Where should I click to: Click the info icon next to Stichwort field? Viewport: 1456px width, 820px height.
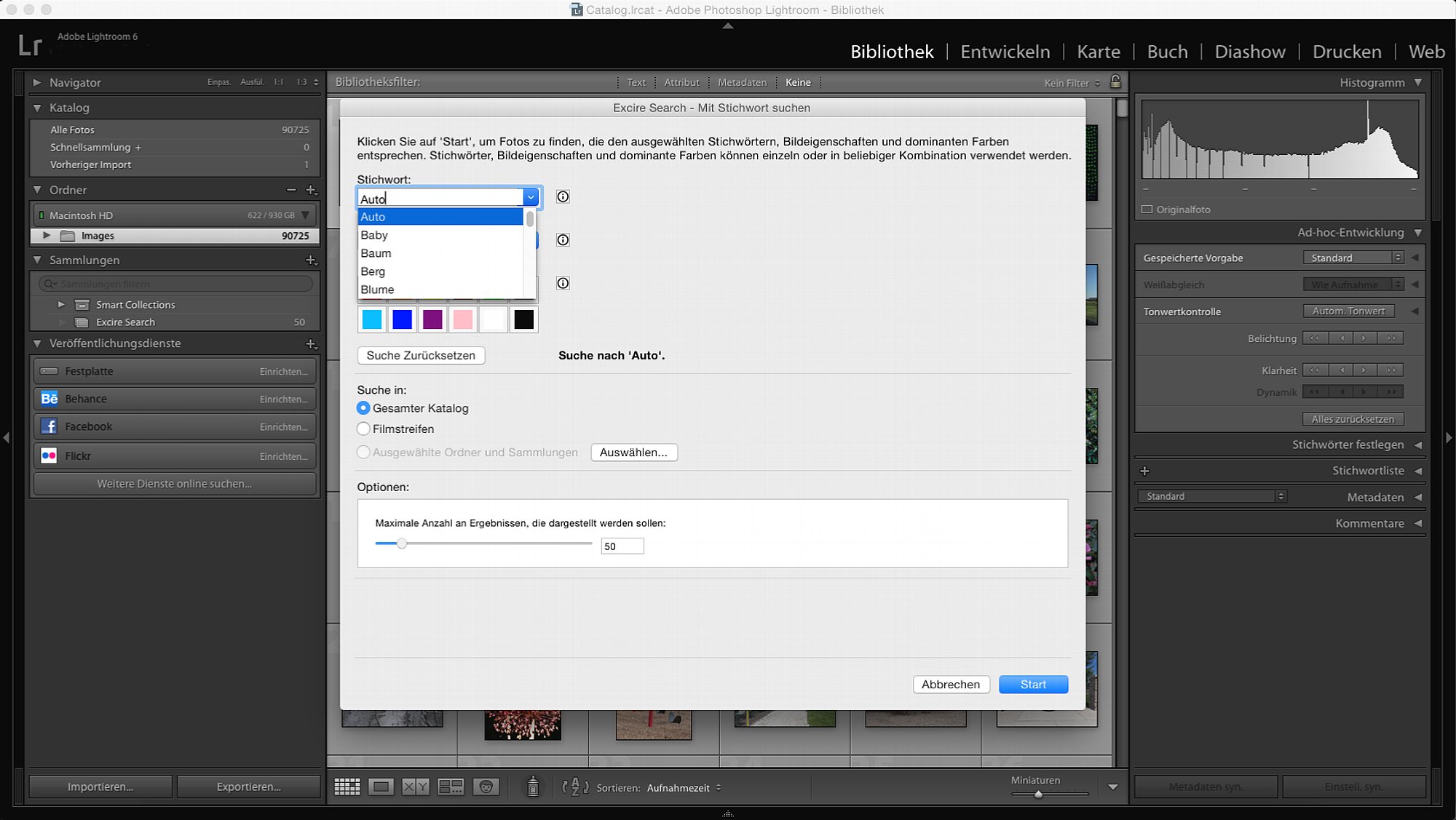(x=563, y=196)
